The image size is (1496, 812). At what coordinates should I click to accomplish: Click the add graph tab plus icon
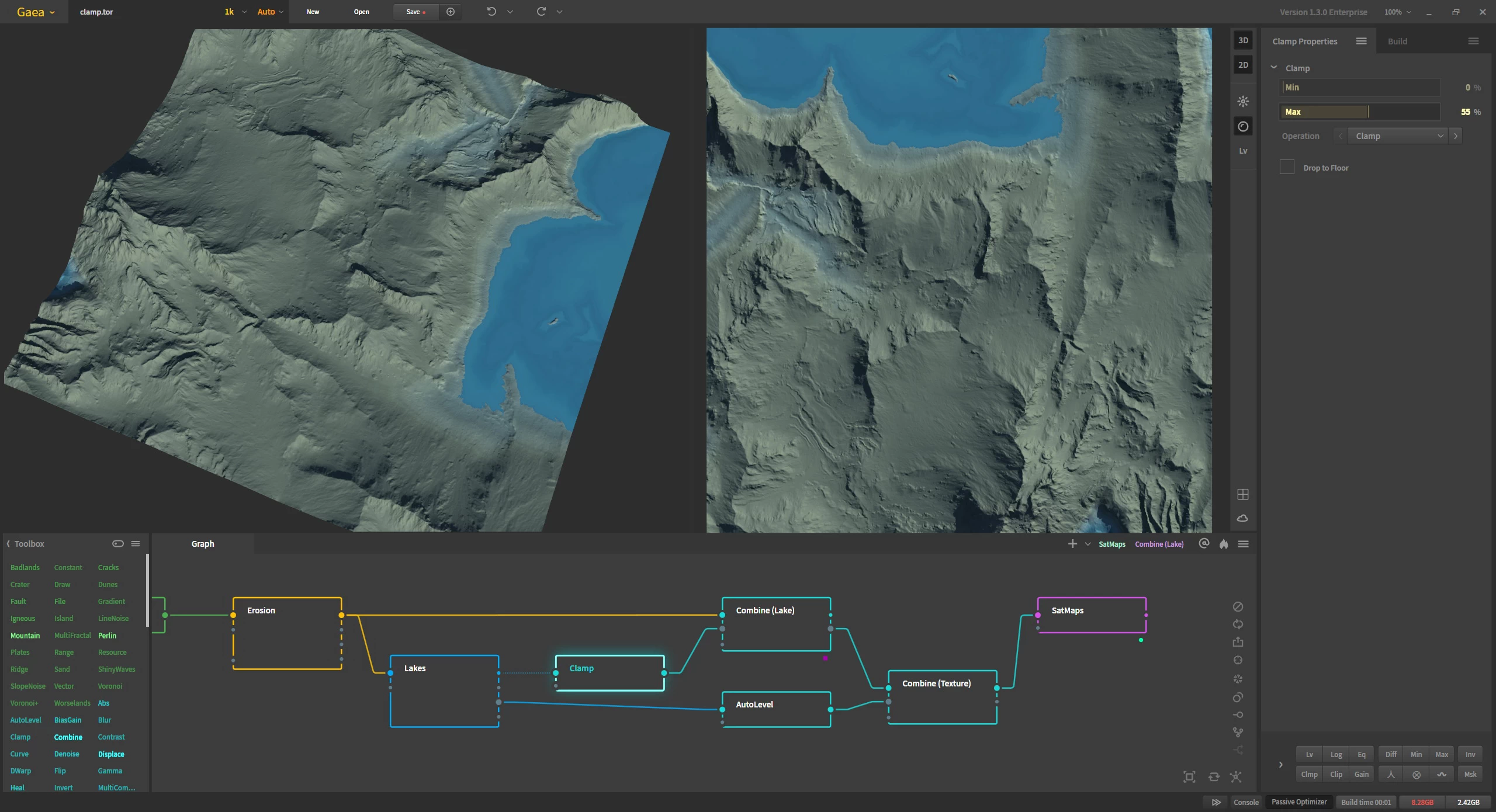pyautogui.click(x=1072, y=544)
